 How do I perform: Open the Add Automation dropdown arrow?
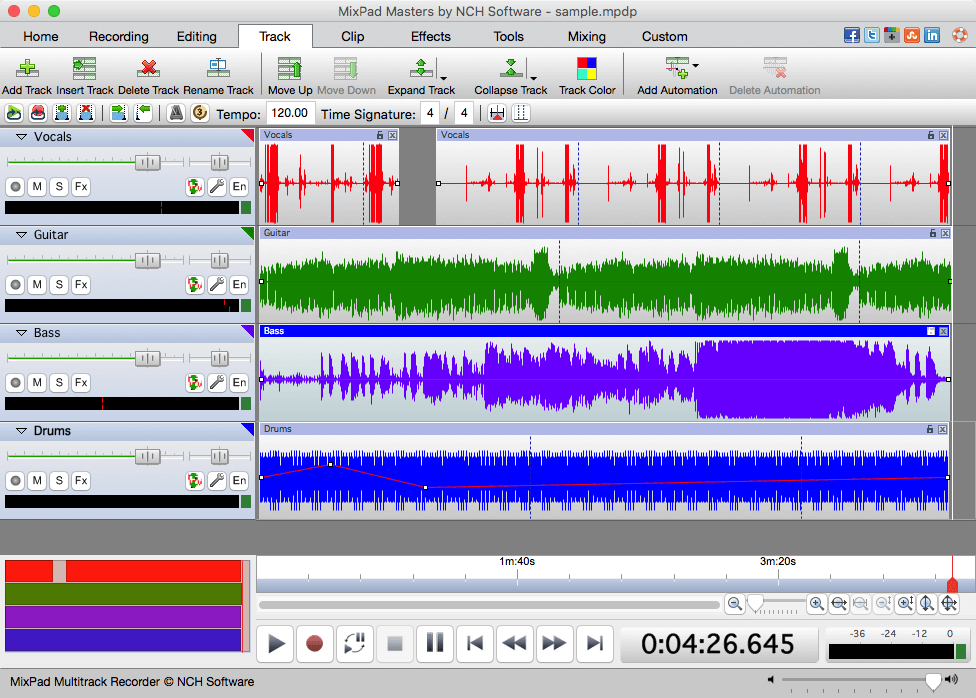click(696, 65)
